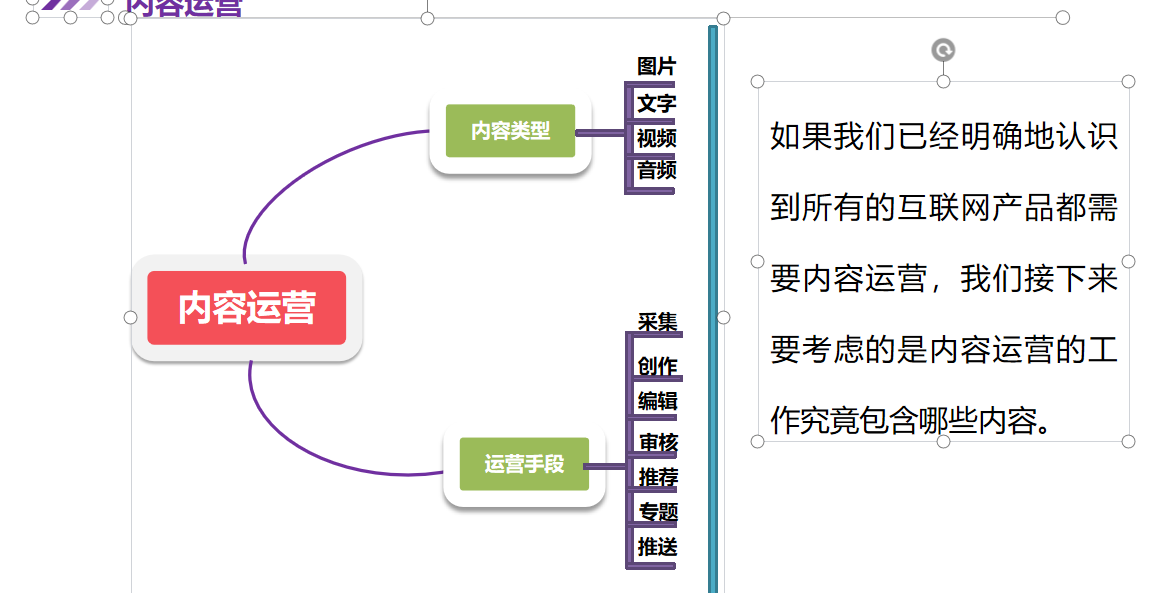
Task: Click the text line 要考虑的是内容运营的工
Action: coord(944,349)
